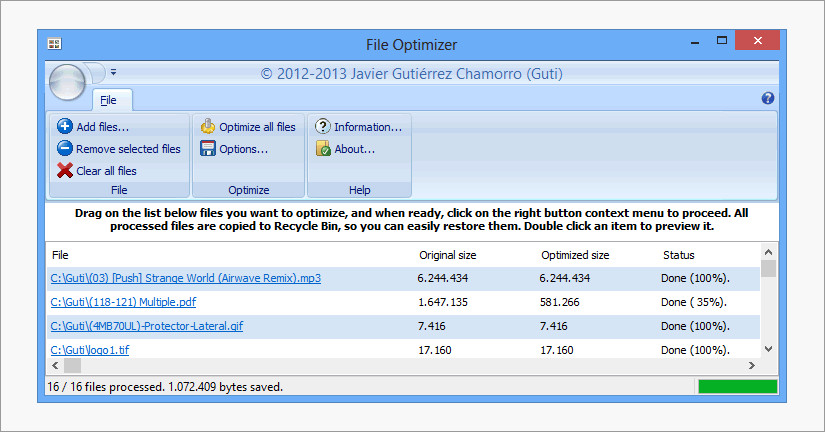This screenshot has height=432, width=825.
Task: Click the Optimized size column header
Action: (x=574, y=255)
